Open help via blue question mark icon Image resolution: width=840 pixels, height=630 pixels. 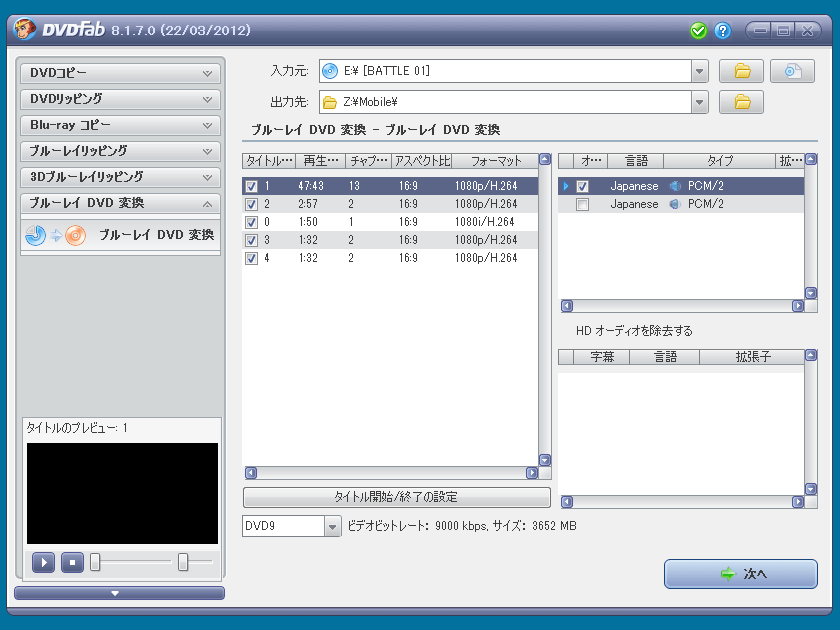(x=722, y=31)
